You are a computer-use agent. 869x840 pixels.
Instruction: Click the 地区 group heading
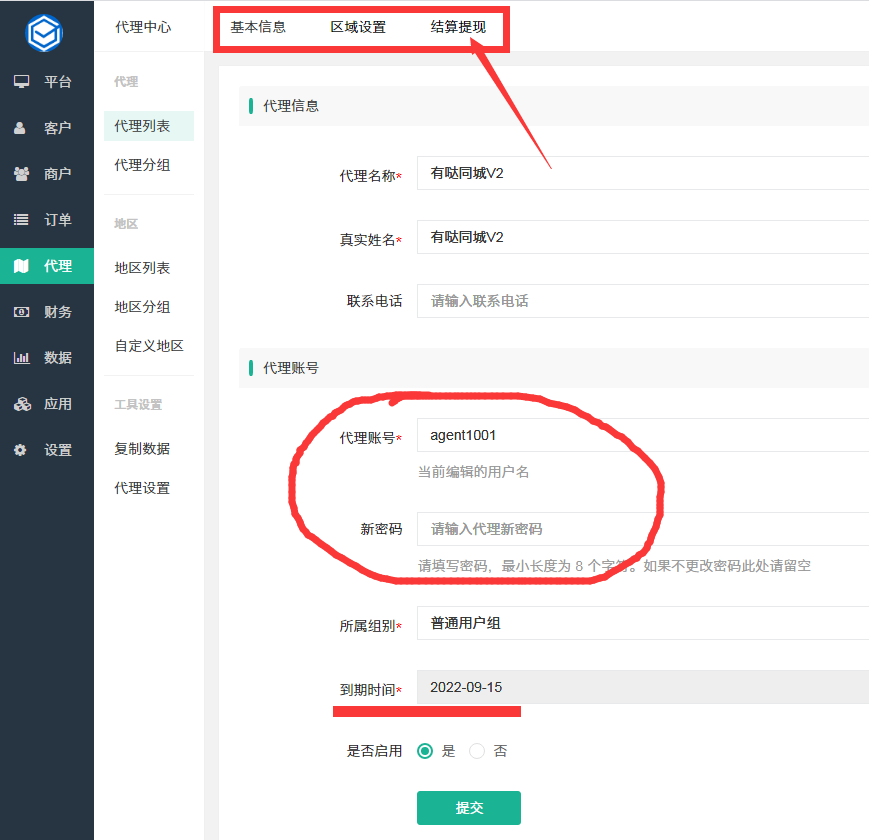click(x=126, y=224)
